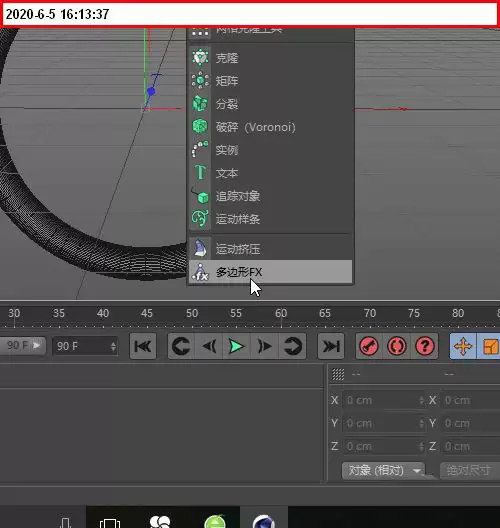Click the position X 0 cm field
The width and height of the screenshot is (500, 528).
click(384, 400)
